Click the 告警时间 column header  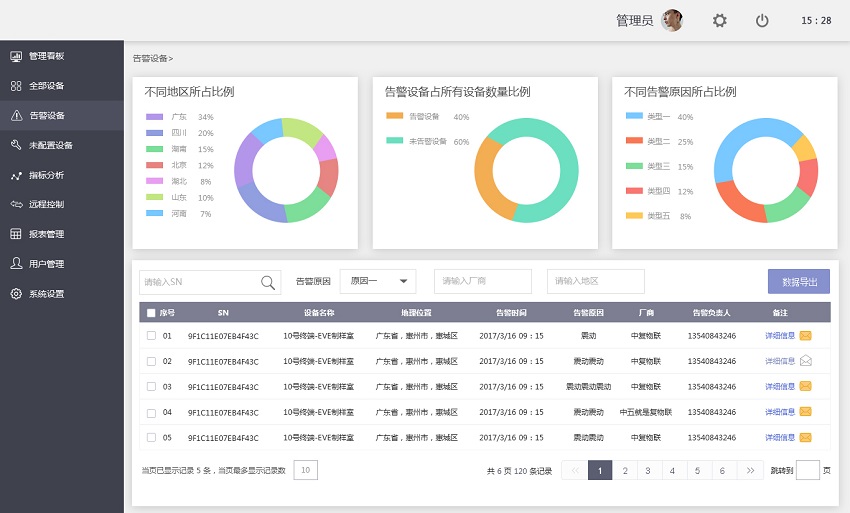tap(511, 313)
